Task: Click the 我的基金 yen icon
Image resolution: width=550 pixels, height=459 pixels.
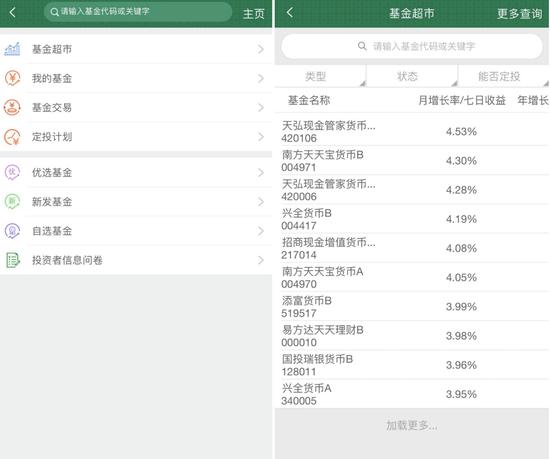Action: coord(12,78)
